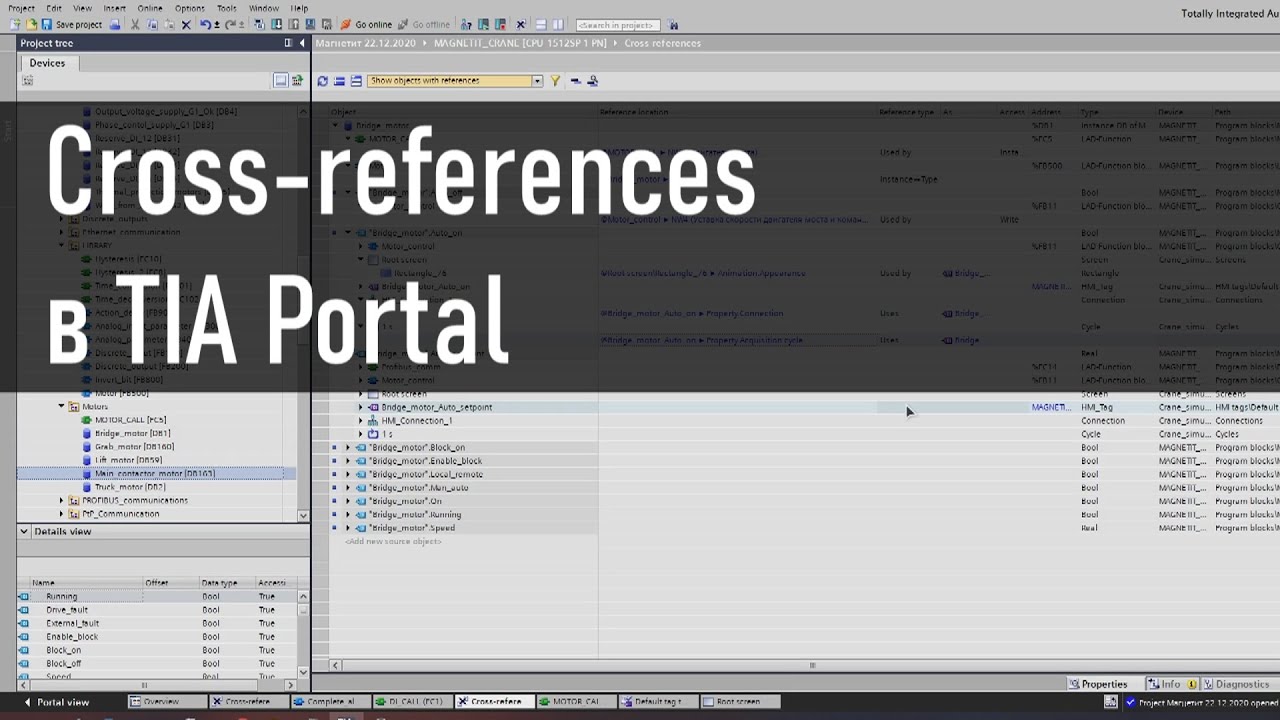The width and height of the screenshot is (1280, 720).
Task: Split editor space horizontally icon
Action: (x=541, y=24)
